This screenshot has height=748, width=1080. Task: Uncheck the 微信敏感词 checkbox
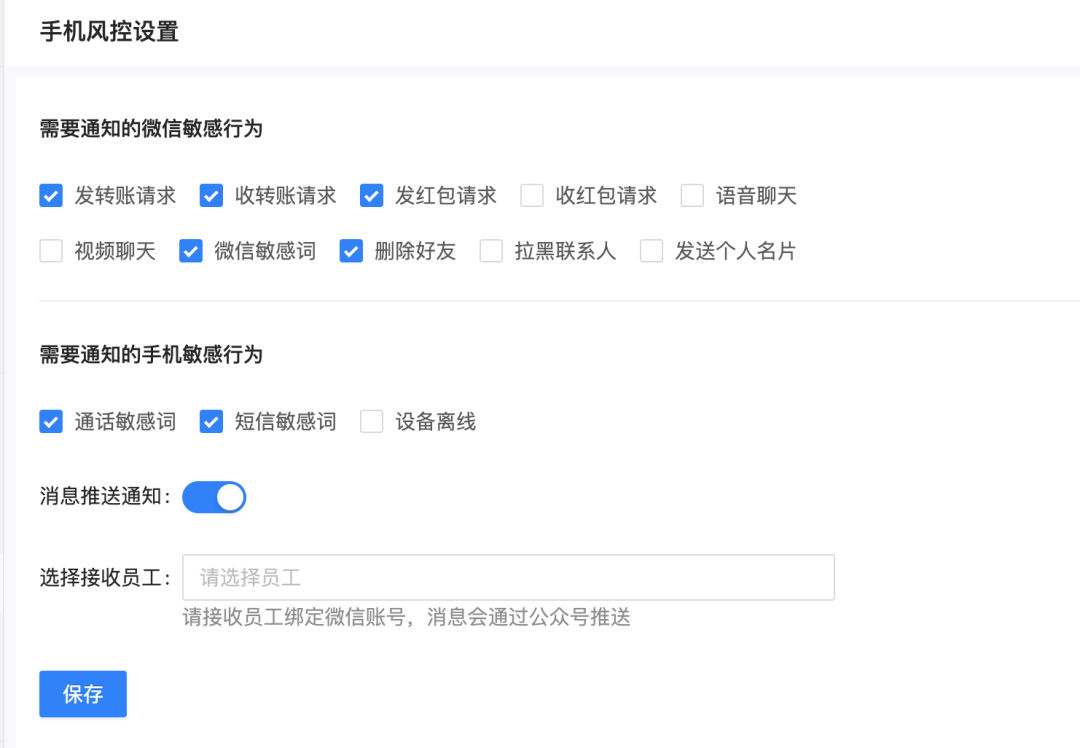(191, 251)
